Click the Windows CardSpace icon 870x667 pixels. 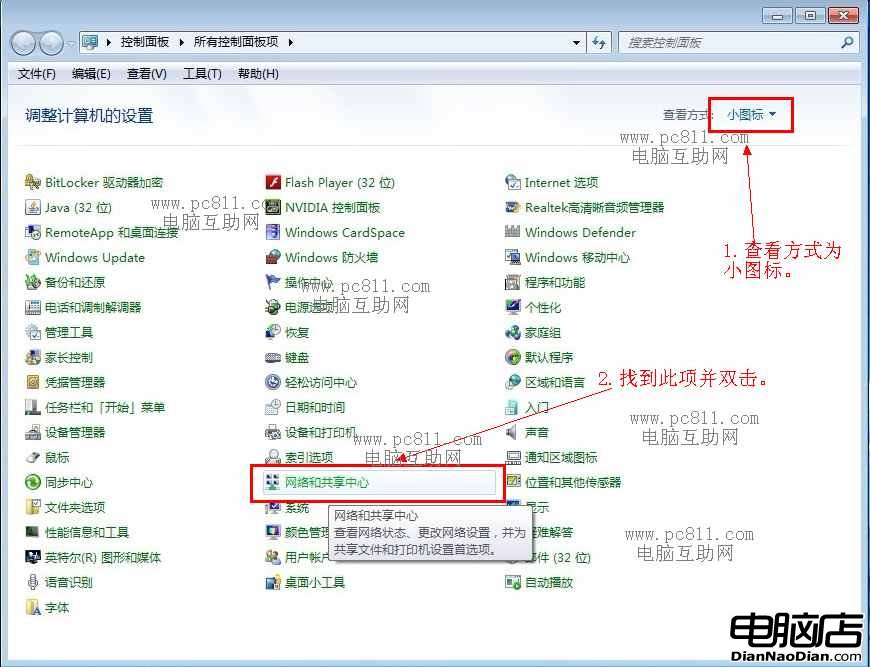click(x=273, y=232)
